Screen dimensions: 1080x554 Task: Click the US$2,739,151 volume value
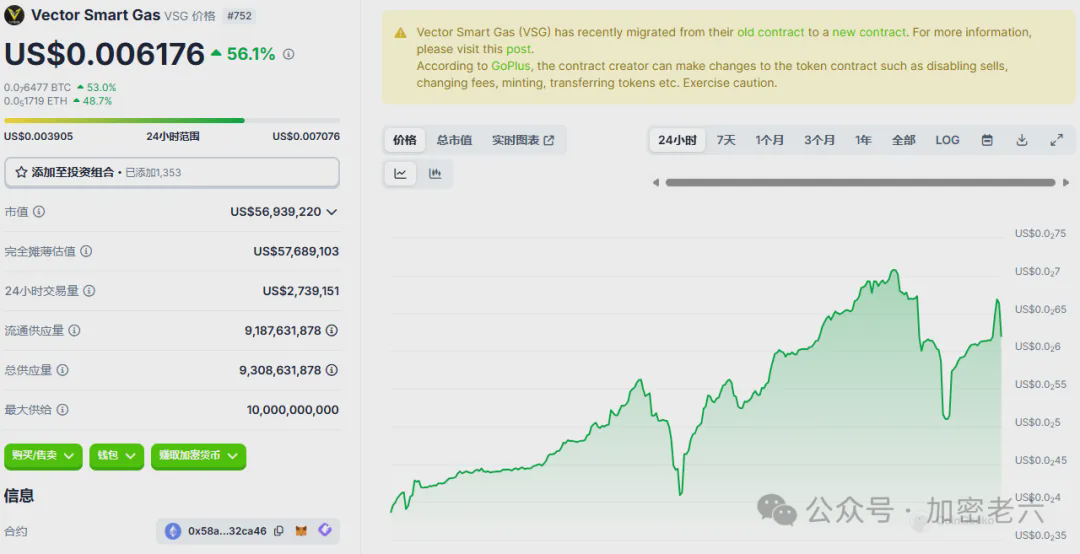point(301,291)
